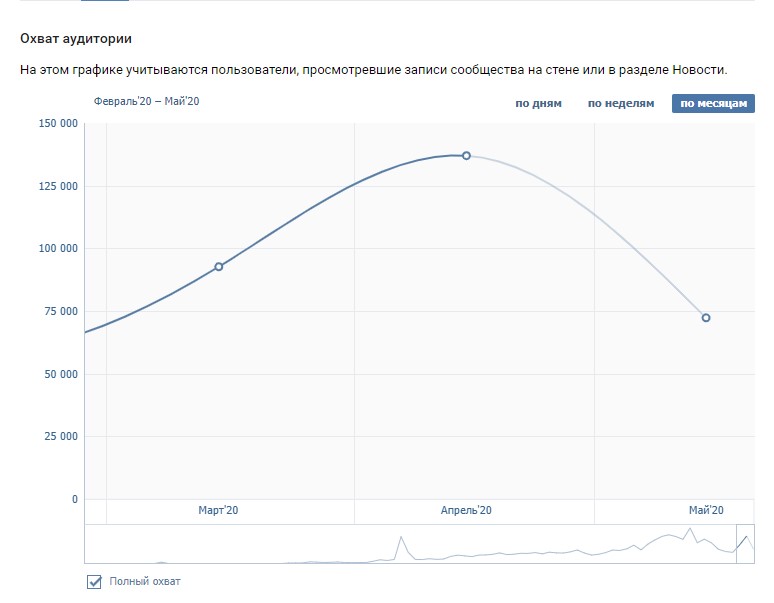Image resolution: width=774 pixels, height=603 pixels.
Task: Click the early spike in overview mini-chart
Action: coord(401,538)
